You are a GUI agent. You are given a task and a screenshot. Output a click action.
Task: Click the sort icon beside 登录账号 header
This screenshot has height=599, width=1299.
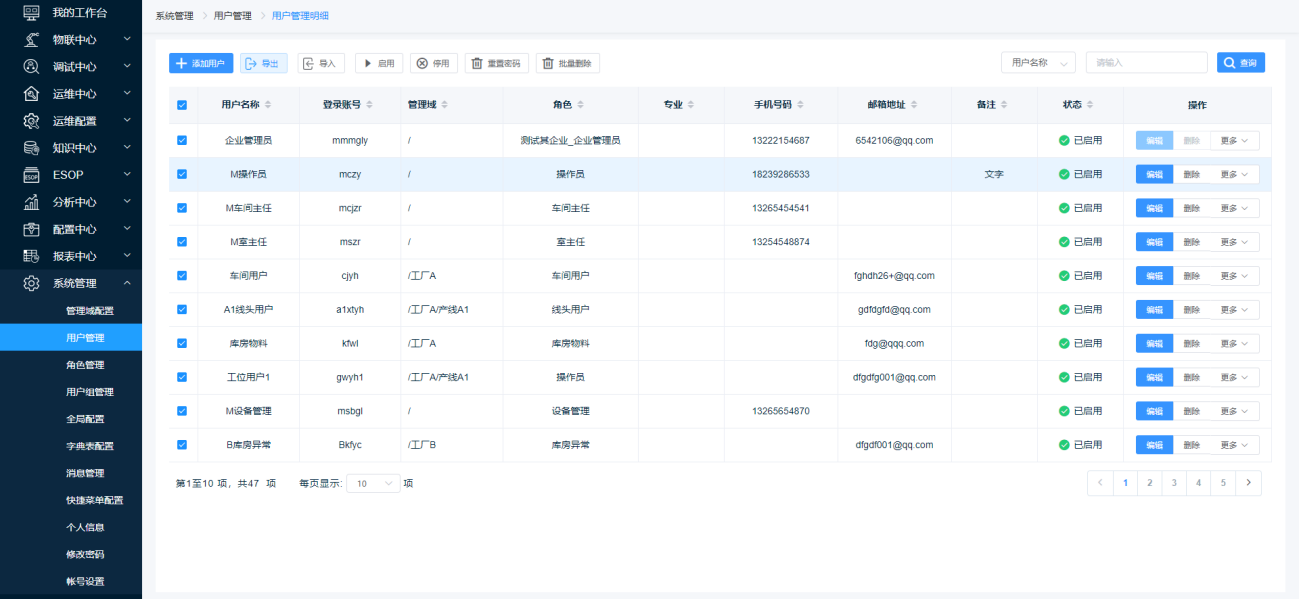click(x=370, y=105)
